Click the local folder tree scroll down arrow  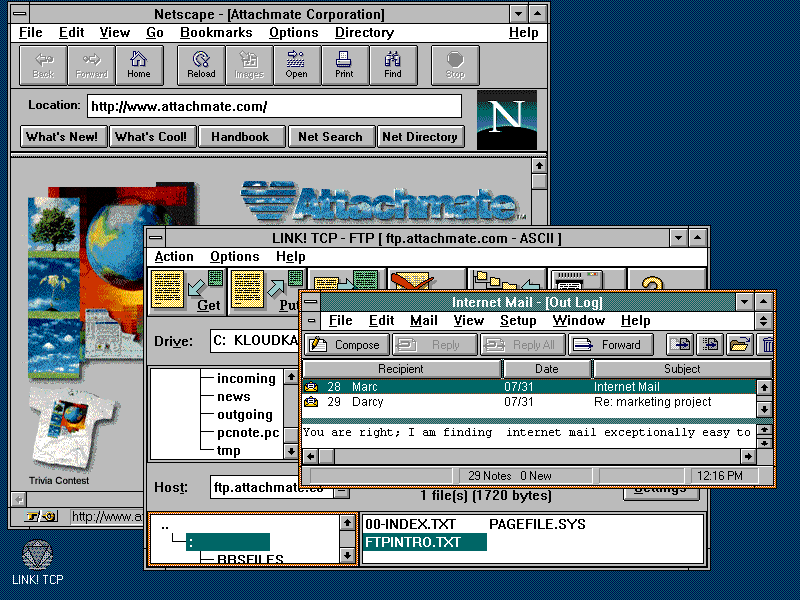tap(291, 451)
